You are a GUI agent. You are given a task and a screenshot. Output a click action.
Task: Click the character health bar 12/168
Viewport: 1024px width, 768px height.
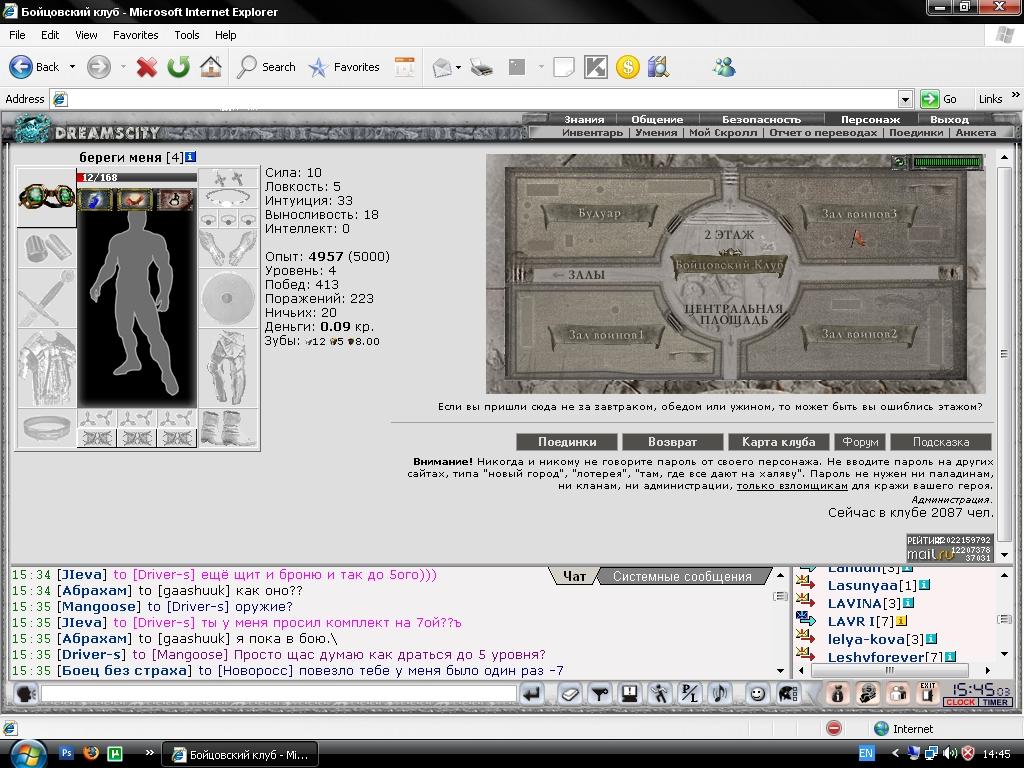pyautogui.click(x=136, y=177)
